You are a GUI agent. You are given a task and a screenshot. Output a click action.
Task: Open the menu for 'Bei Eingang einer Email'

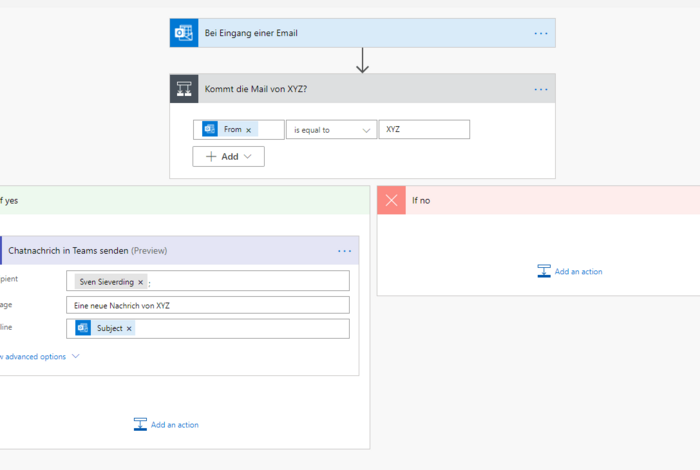pyautogui.click(x=541, y=33)
